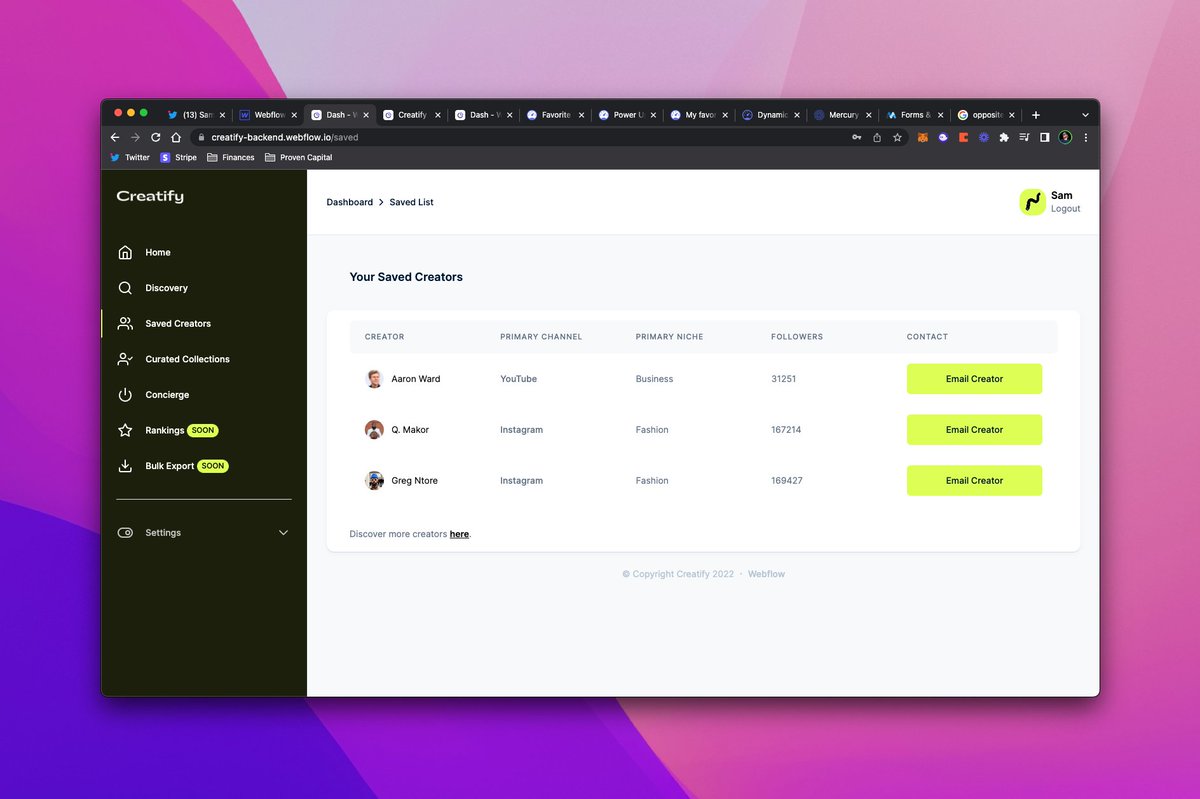The height and width of the screenshot is (799, 1200).
Task: Follow the 'here' link to discover creators
Action: click(459, 534)
